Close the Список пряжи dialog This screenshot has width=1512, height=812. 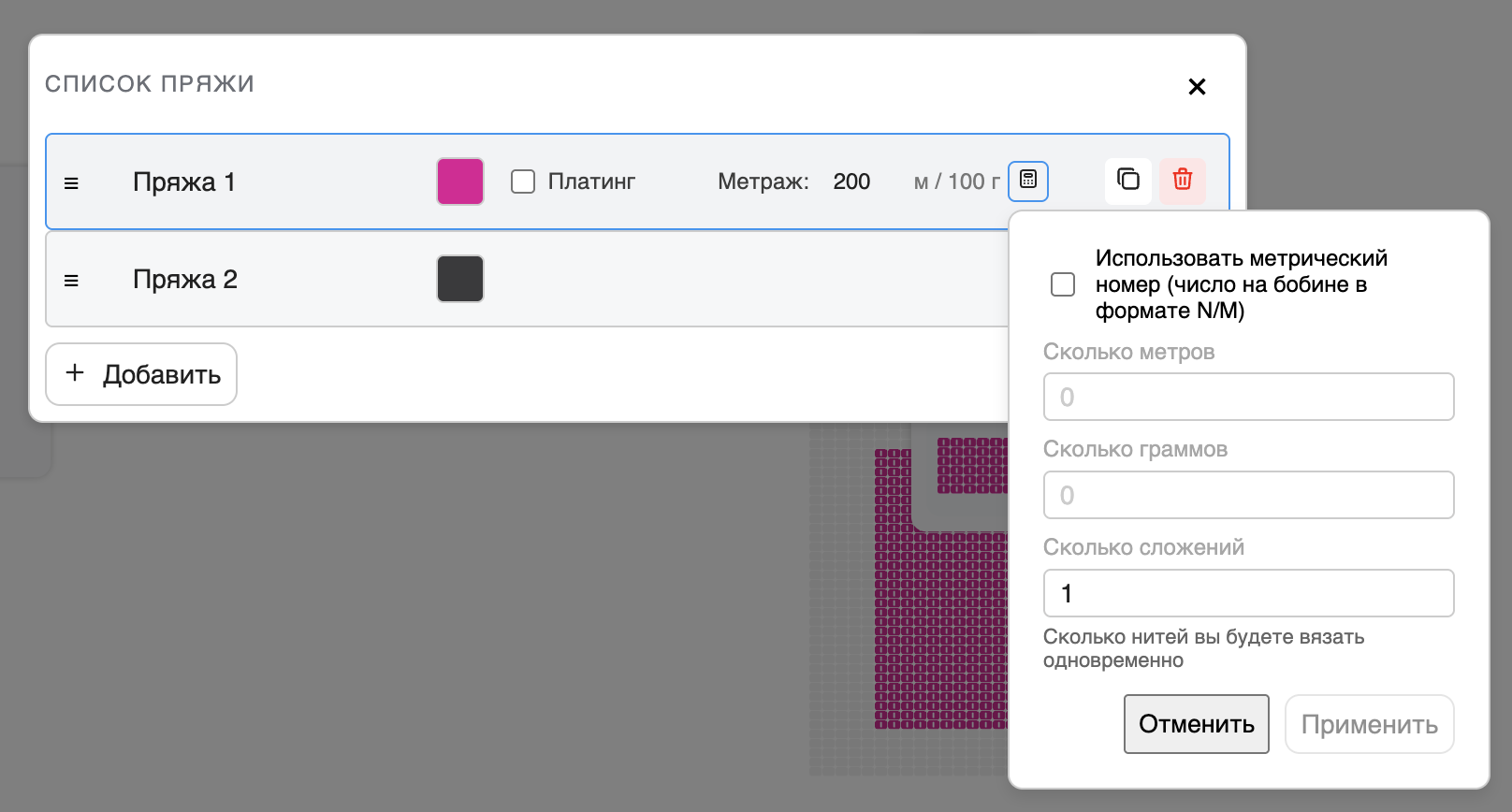click(1197, 87)
